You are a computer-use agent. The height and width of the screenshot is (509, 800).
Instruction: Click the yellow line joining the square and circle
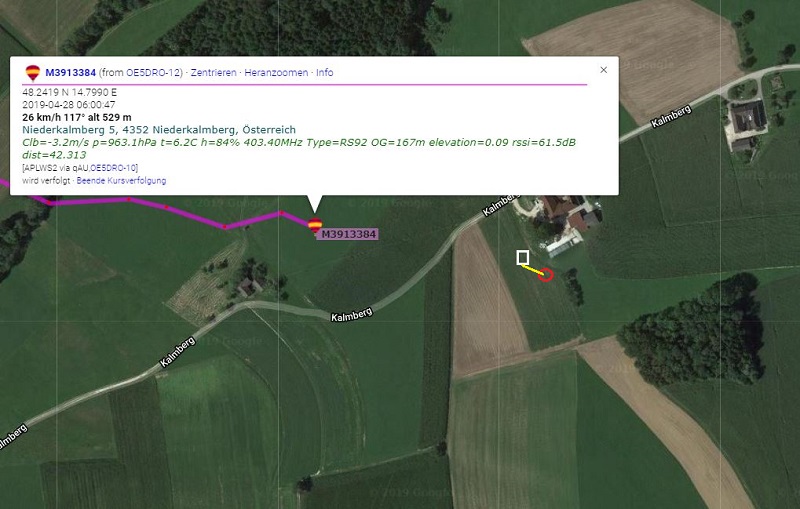pos(534,270)
